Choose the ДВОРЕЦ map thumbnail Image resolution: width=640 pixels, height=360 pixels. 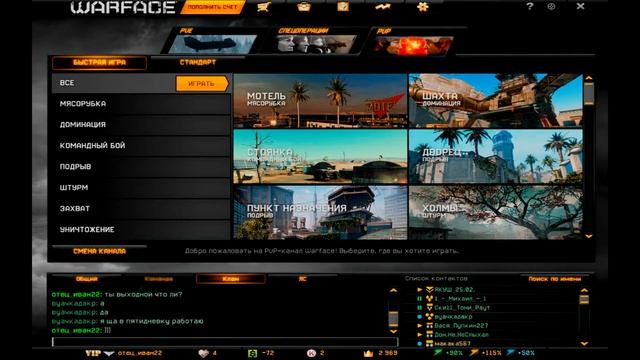click(496, 157)
